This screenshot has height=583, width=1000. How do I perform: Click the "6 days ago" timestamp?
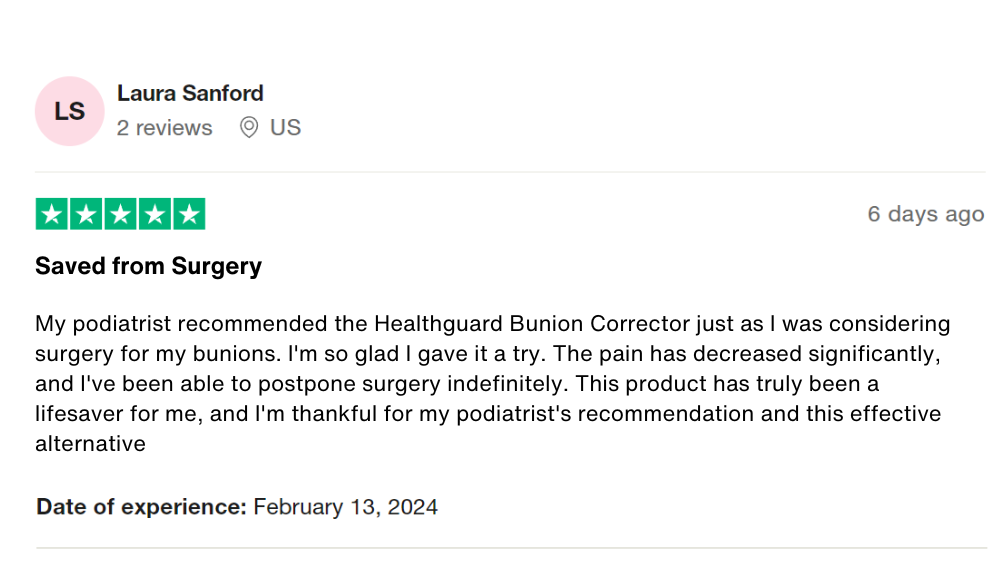point(925,214)
